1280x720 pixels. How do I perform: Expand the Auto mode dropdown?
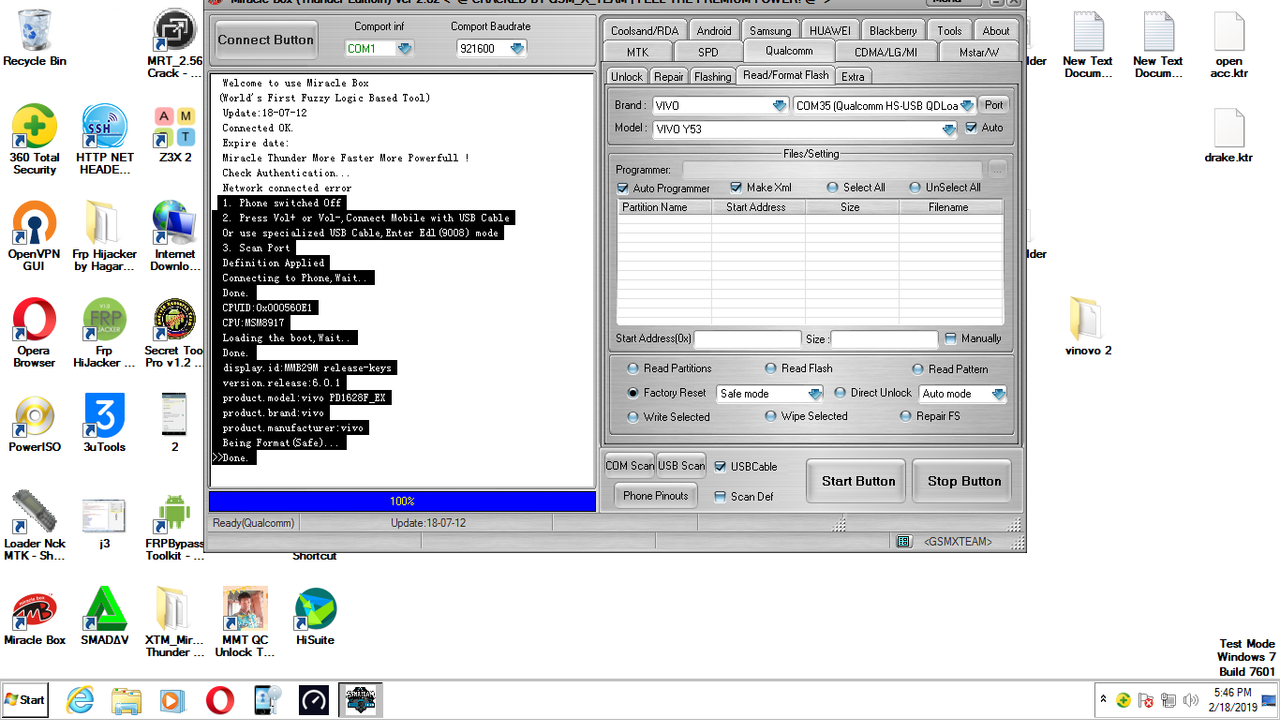pyautogui.click(x=998, y=394)
